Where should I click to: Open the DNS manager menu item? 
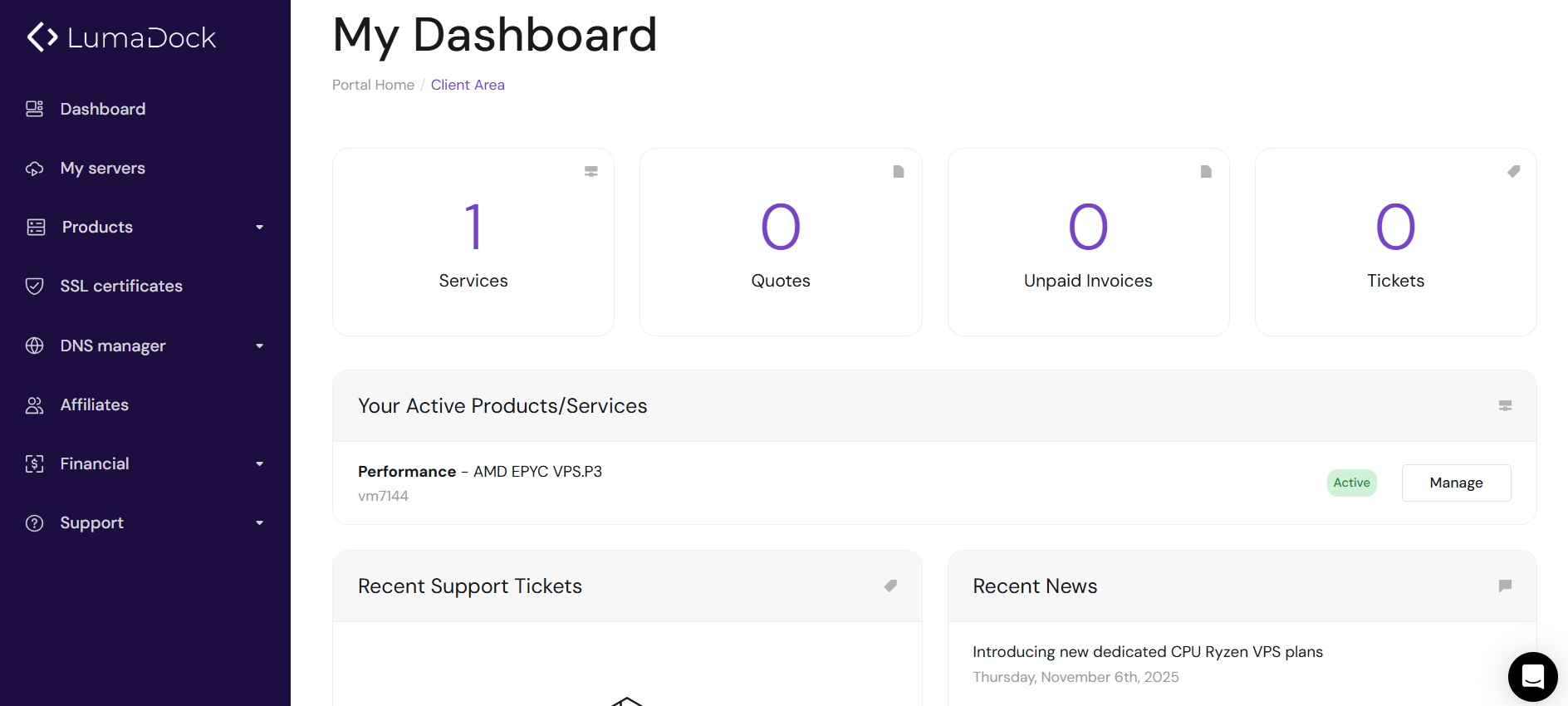(x=113, y=346)
